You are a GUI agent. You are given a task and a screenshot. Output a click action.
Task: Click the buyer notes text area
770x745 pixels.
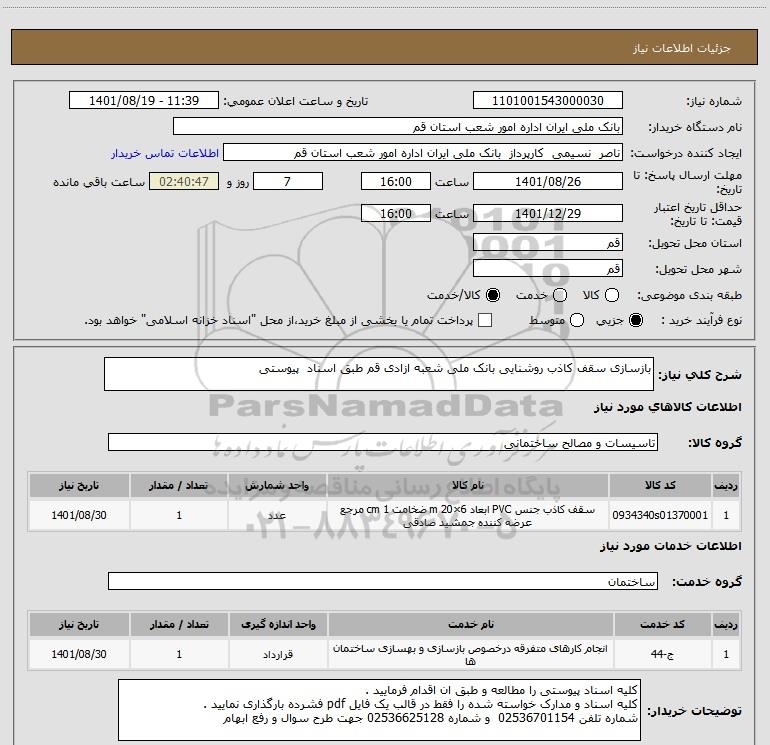379,710
